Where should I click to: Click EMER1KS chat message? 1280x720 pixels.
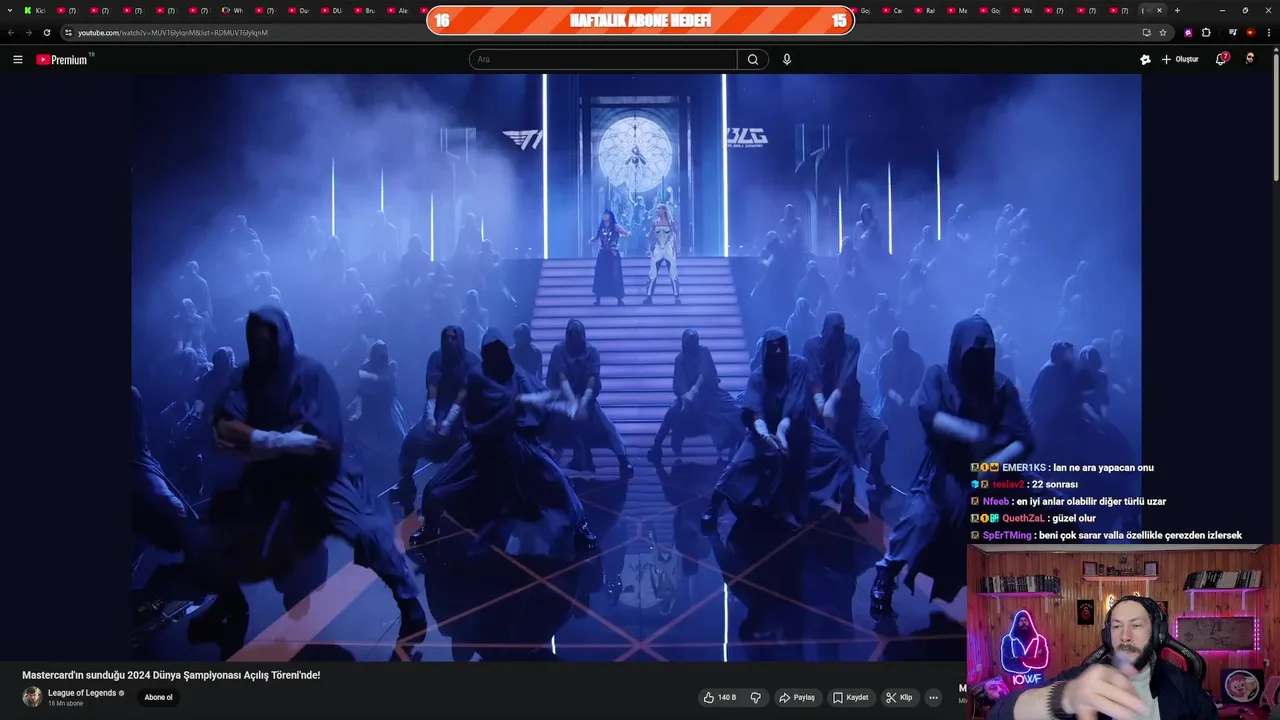tap(1062, 468)
